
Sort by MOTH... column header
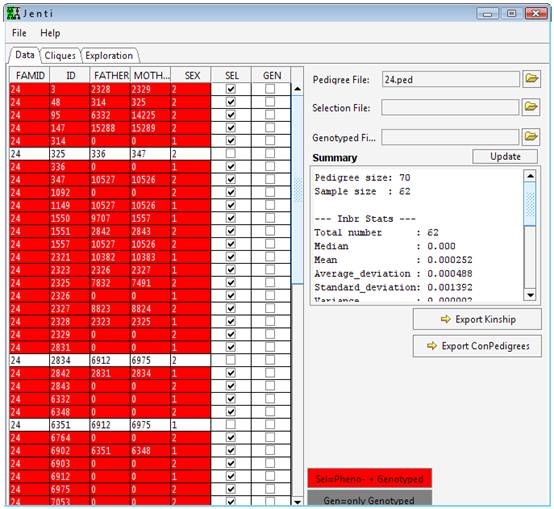coord(151,75)
